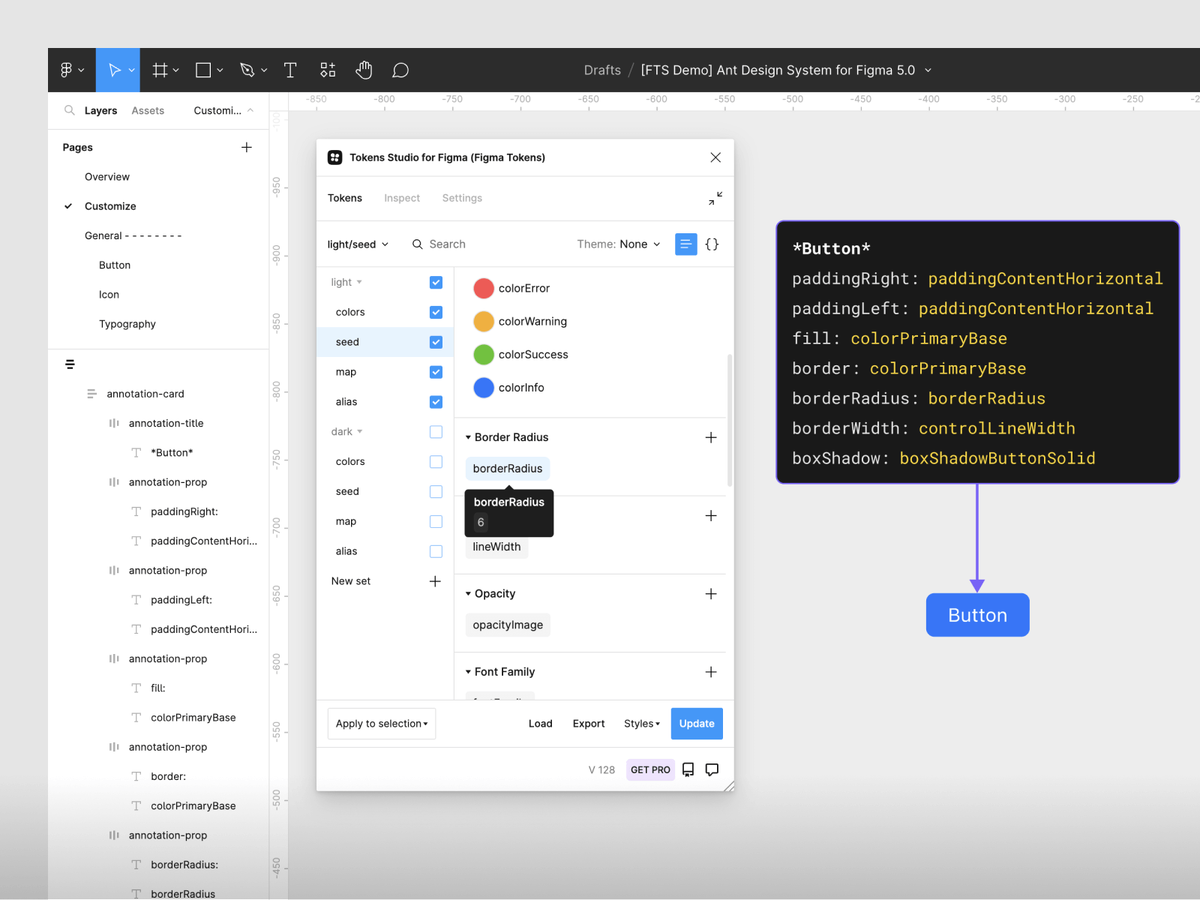
Task: Enable the dark set checkbox
Action: (436, 432)
